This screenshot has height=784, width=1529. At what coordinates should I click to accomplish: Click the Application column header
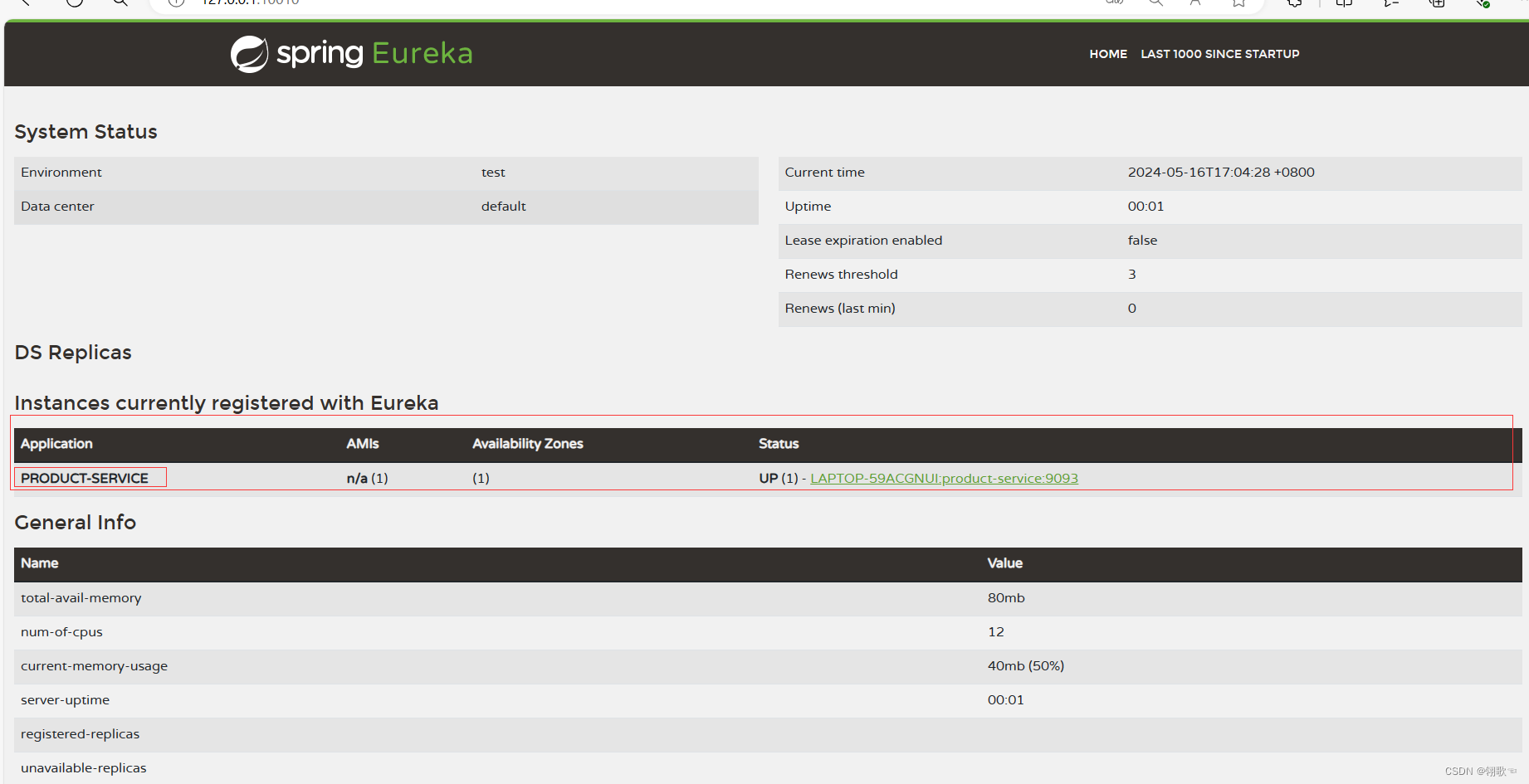pos(56,444)
